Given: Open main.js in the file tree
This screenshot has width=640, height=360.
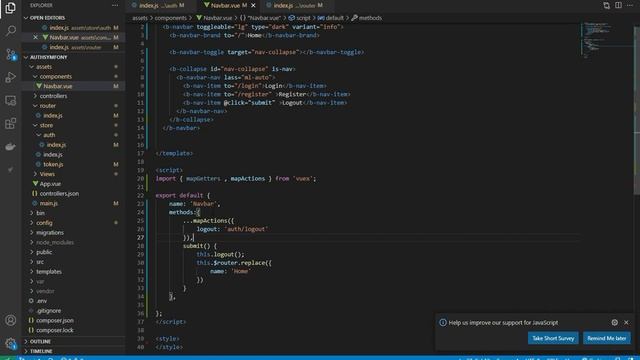Looking at the screenshot, I should 73,203.
